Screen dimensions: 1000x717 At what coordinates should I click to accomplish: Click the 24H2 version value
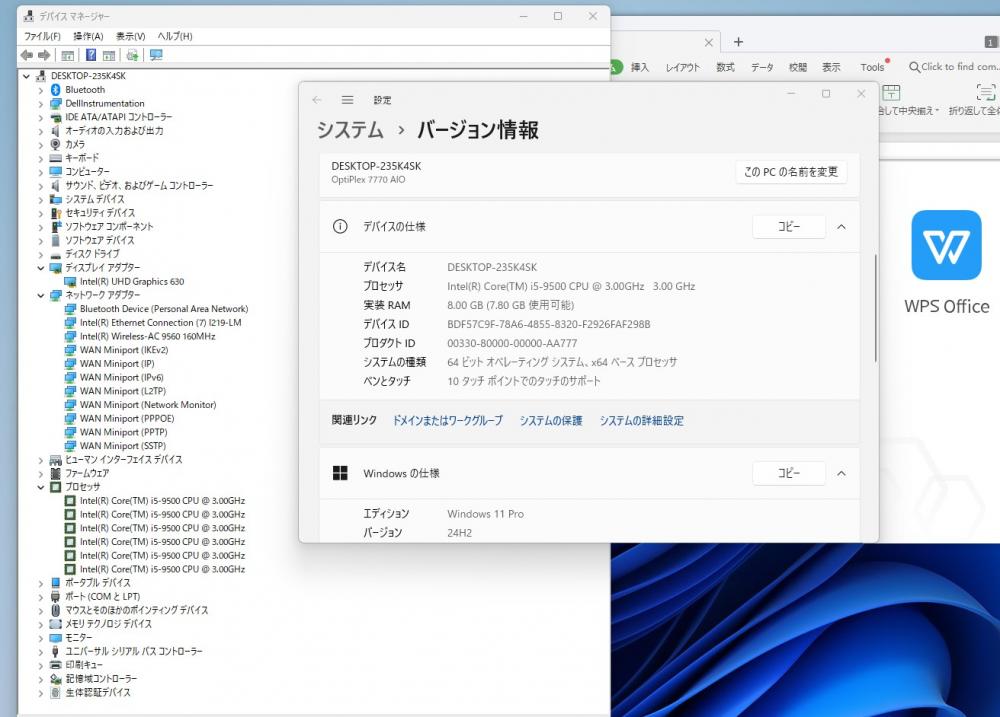[459, 533]
